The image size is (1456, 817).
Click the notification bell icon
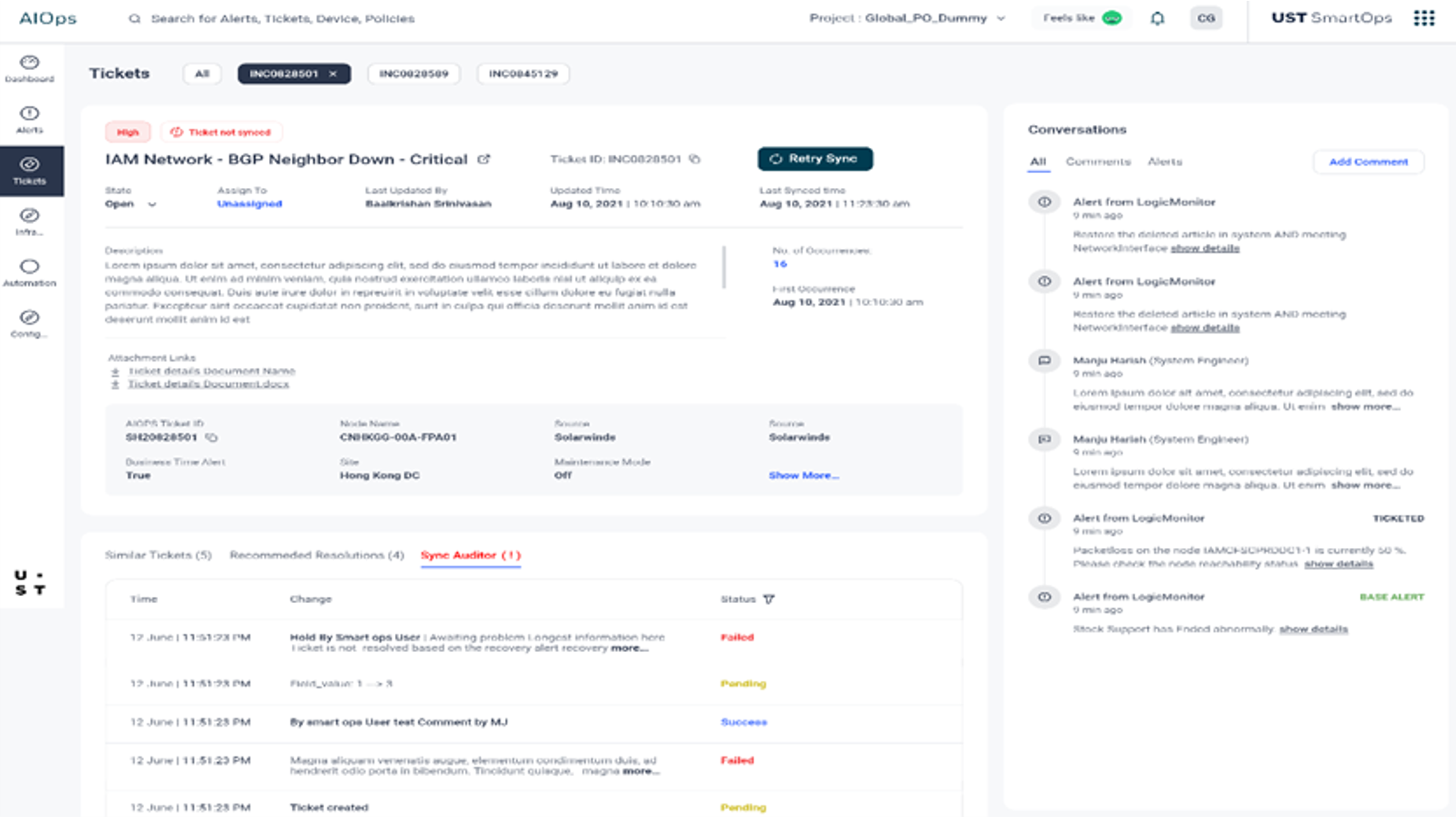tap(1157, 18)
